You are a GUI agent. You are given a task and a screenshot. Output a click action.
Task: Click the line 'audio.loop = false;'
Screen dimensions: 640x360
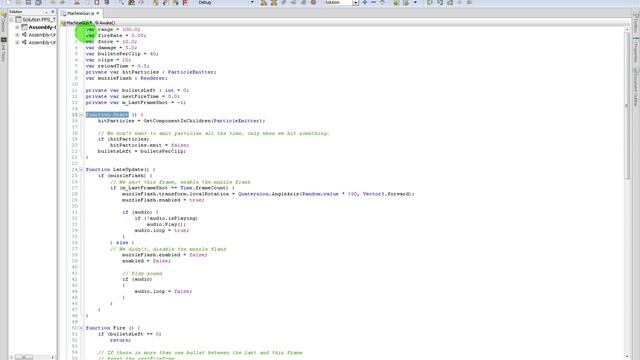click(163, 291)
